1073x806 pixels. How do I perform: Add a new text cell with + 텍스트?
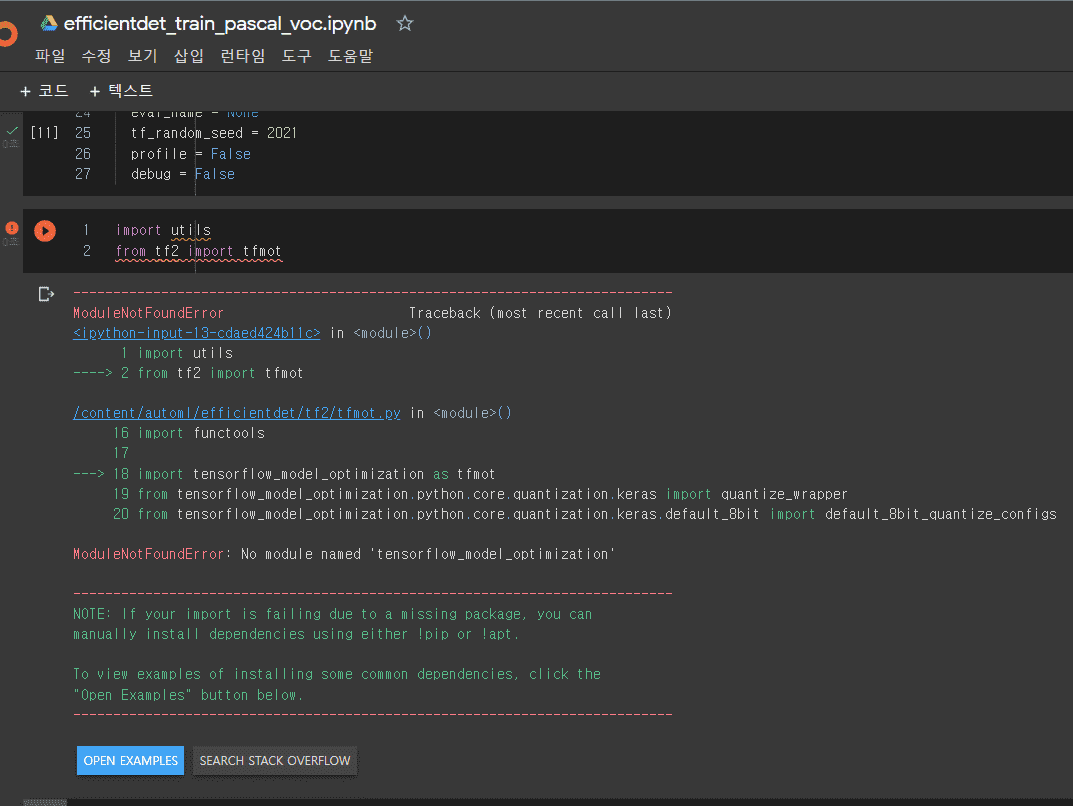pyautogui.click(x=121, y=91)
